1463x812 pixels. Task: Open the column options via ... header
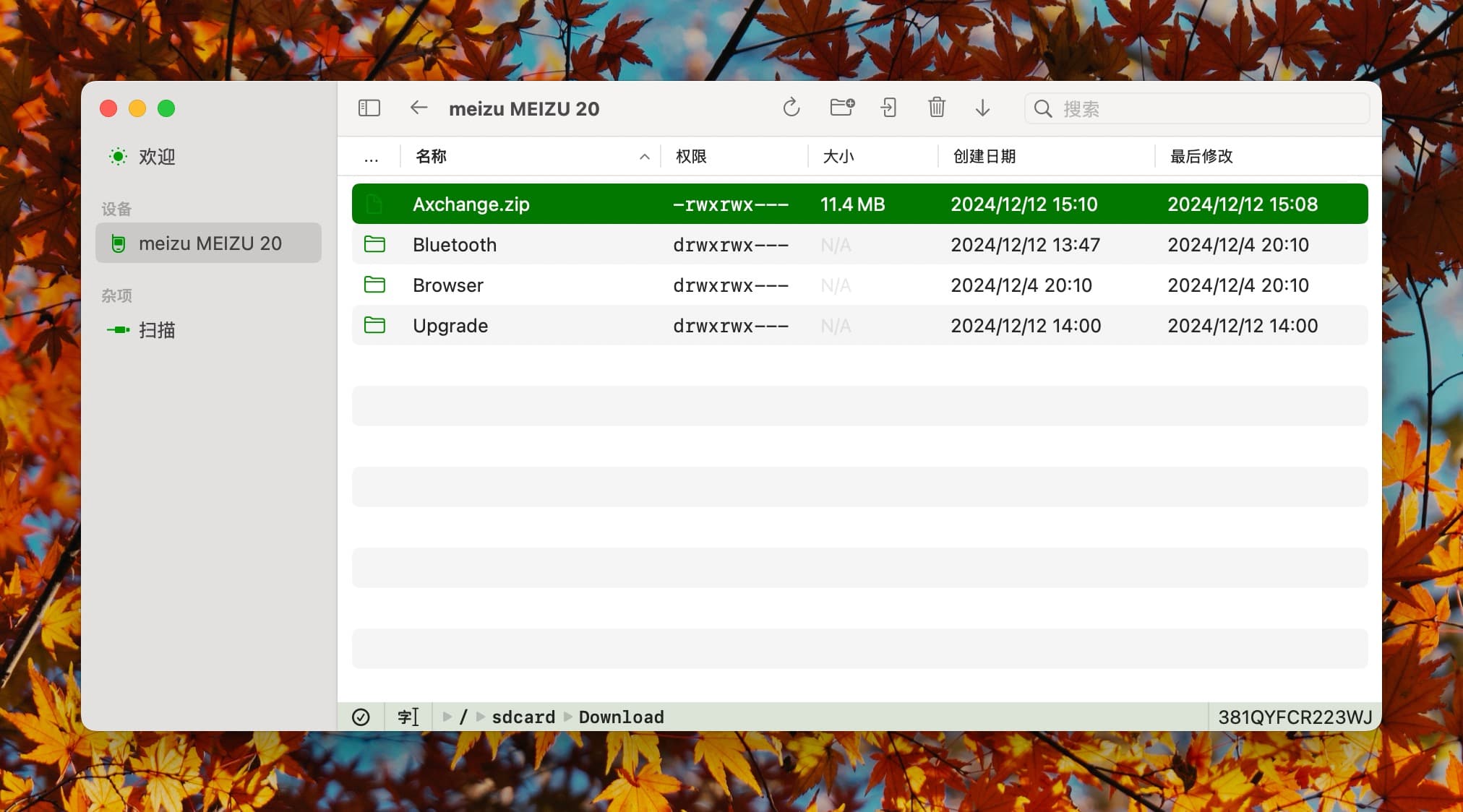pos(371,156)
